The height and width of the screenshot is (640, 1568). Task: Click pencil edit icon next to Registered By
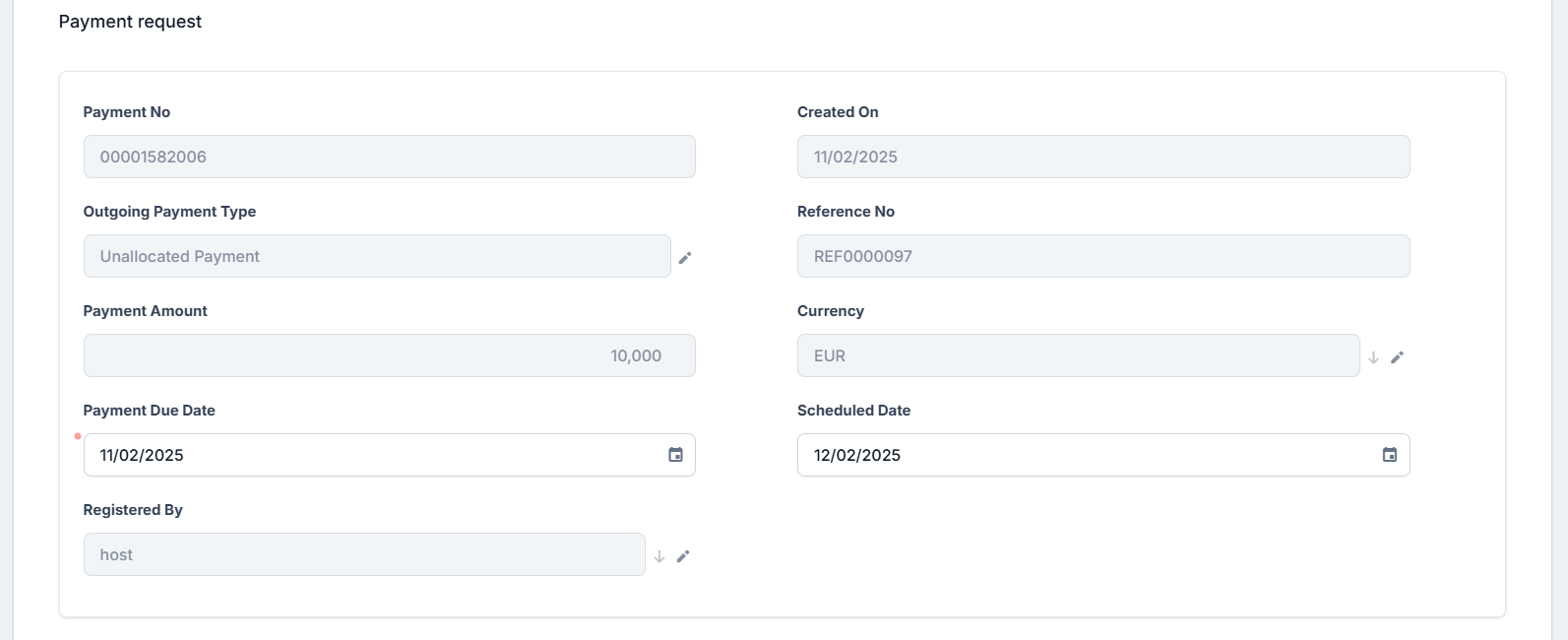point(683,556)
